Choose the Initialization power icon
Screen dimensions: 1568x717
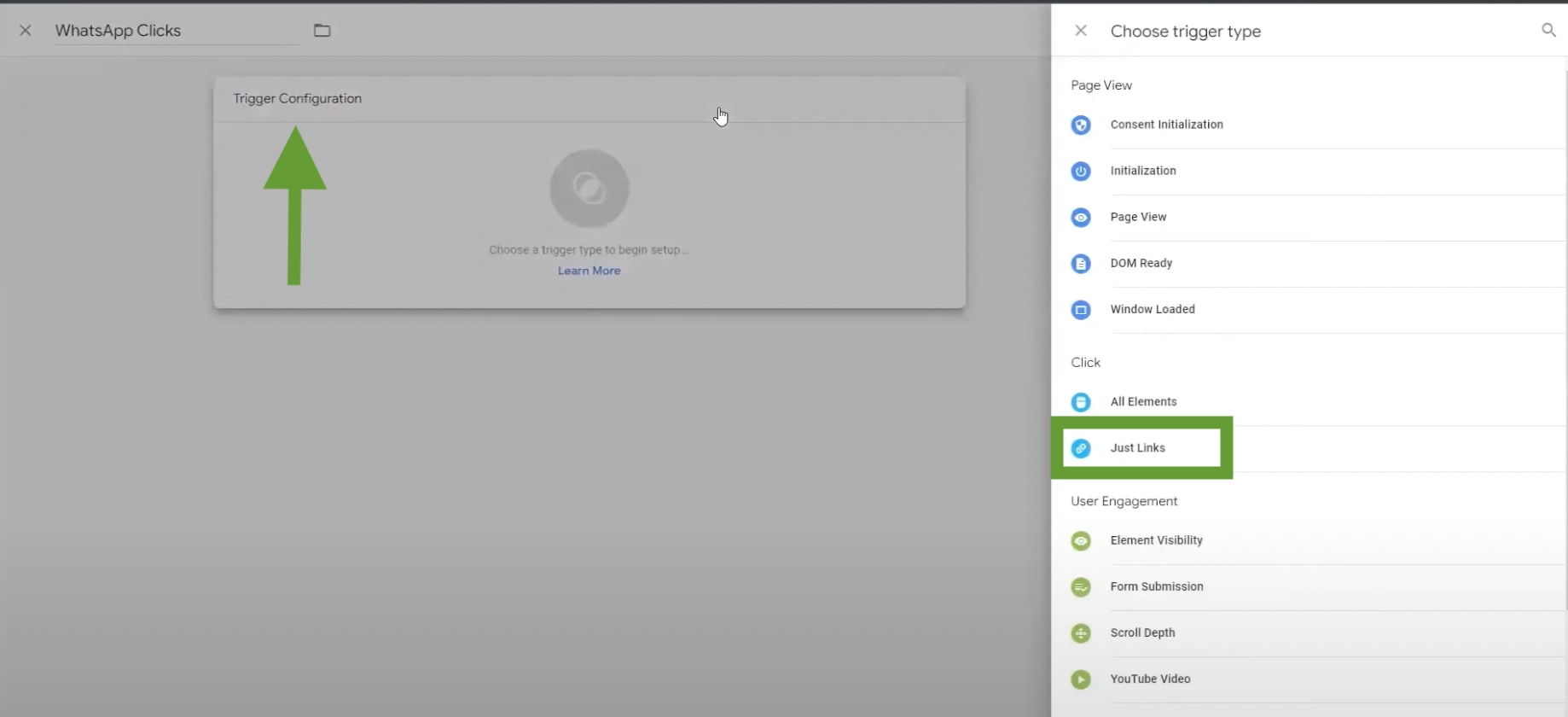click(x=1081, y=172)
